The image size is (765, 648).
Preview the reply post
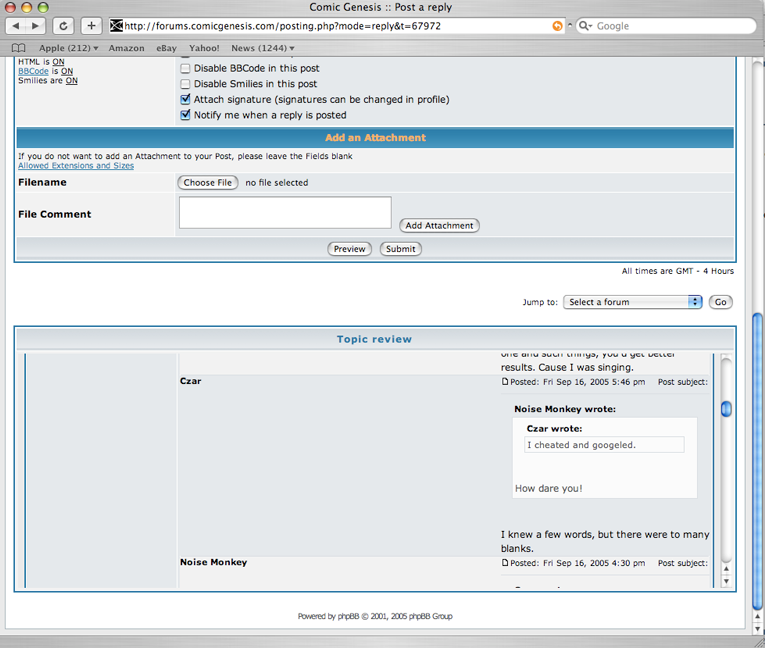(349, 249)
